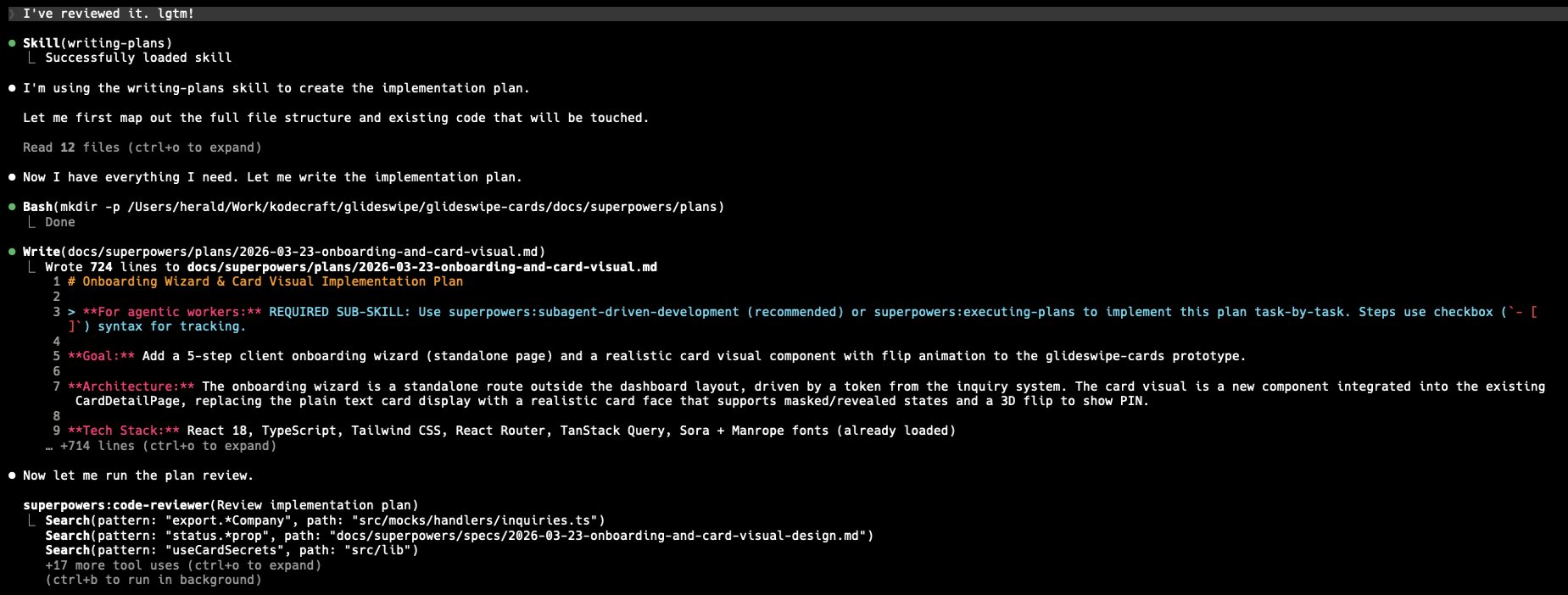Image resolution: width=1568 pixels, height=595 pixels.
Task: Click the tree connector beside "Successfully loaded skill"
Action: [32, 58]
